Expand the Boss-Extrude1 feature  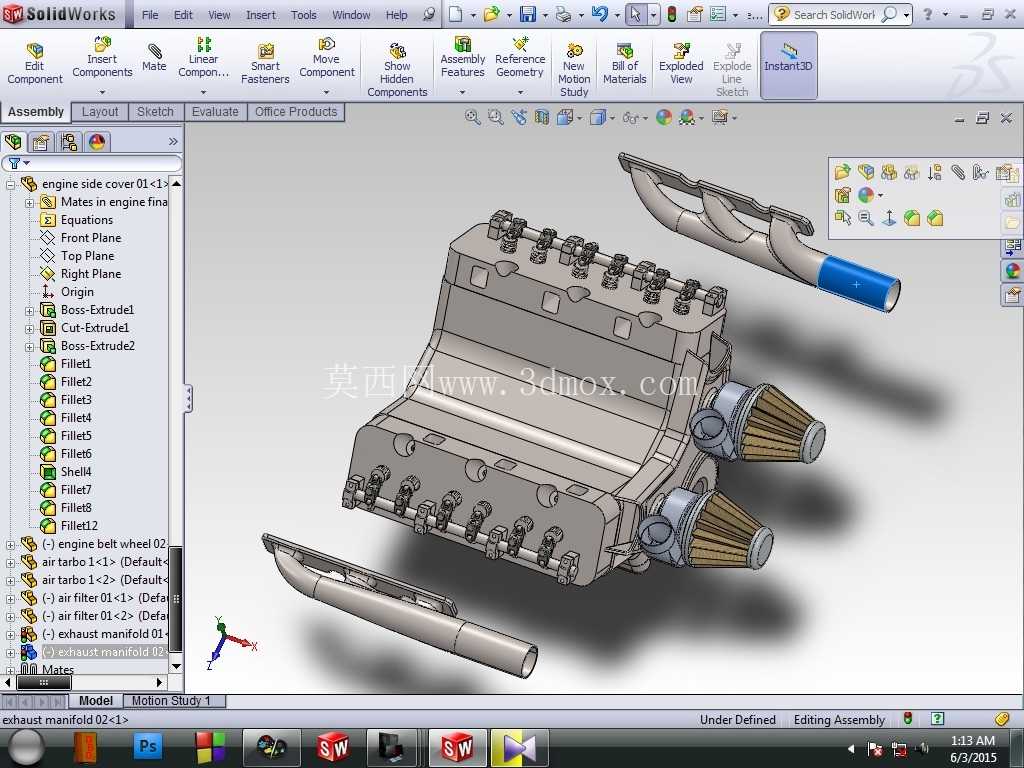pos(29,311)
